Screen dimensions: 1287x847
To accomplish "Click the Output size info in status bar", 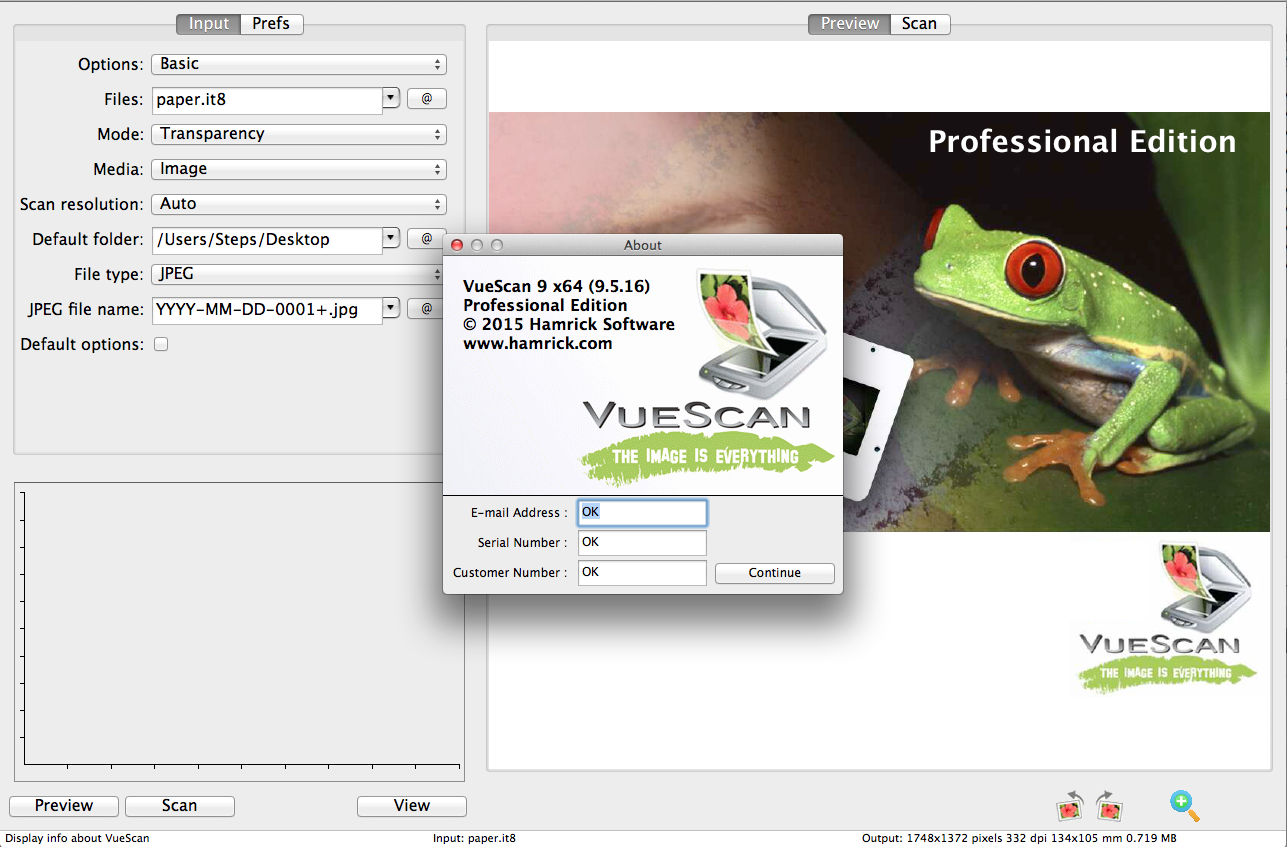I will (x=1019, y=838).
